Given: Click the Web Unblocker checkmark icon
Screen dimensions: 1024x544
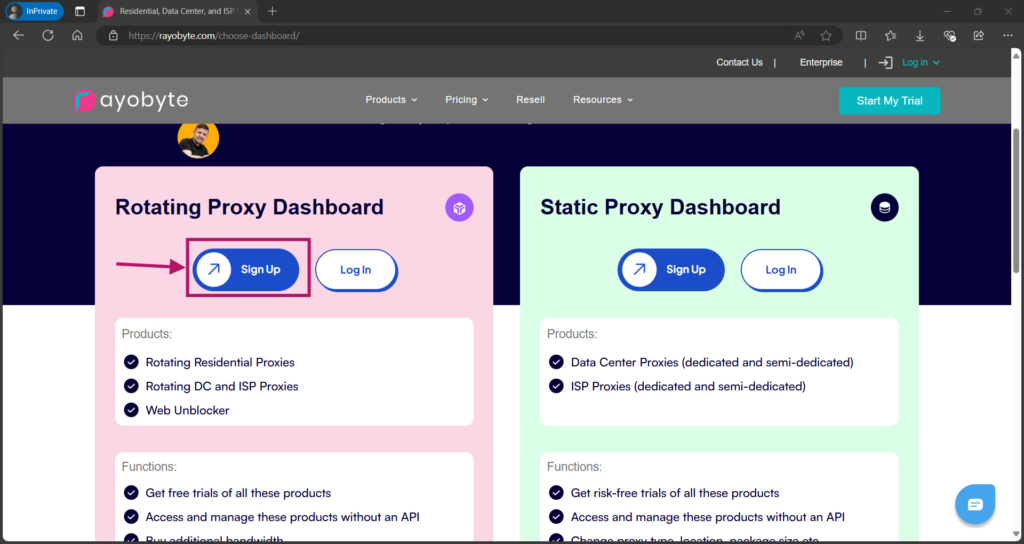Looking at the screenshot, I should (x=131, y=410).
